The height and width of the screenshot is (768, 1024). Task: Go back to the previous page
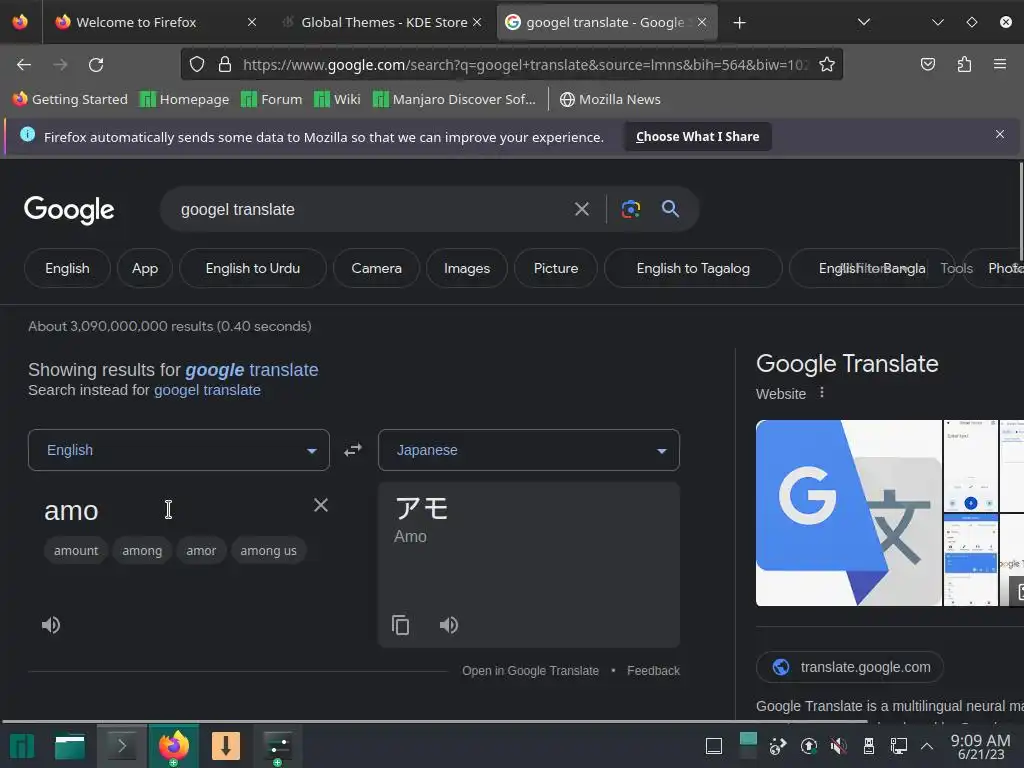tap(24, 65)
